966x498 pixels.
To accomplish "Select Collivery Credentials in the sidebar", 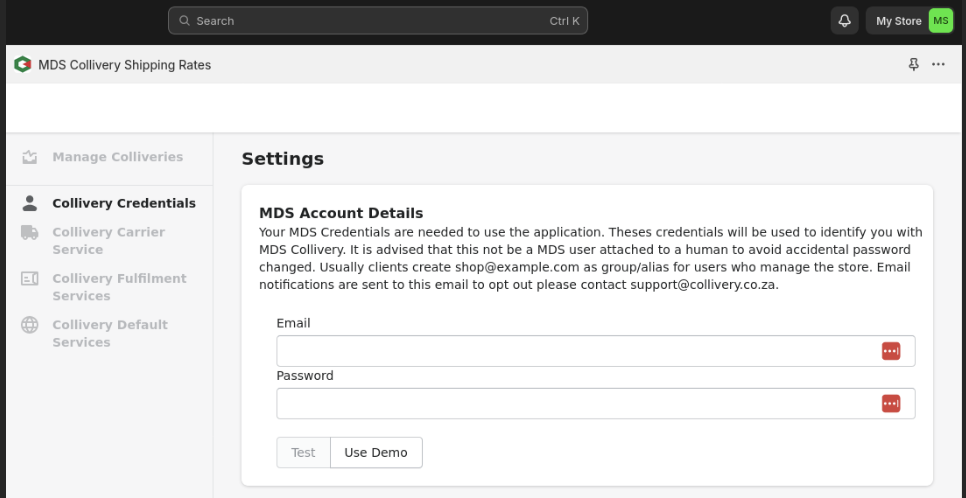I will click(123, 203).
